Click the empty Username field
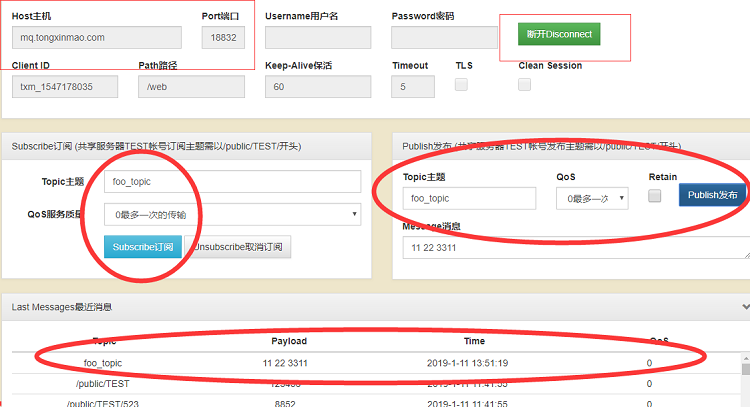Viewport: 750px width, 407px height. point(318,37)
